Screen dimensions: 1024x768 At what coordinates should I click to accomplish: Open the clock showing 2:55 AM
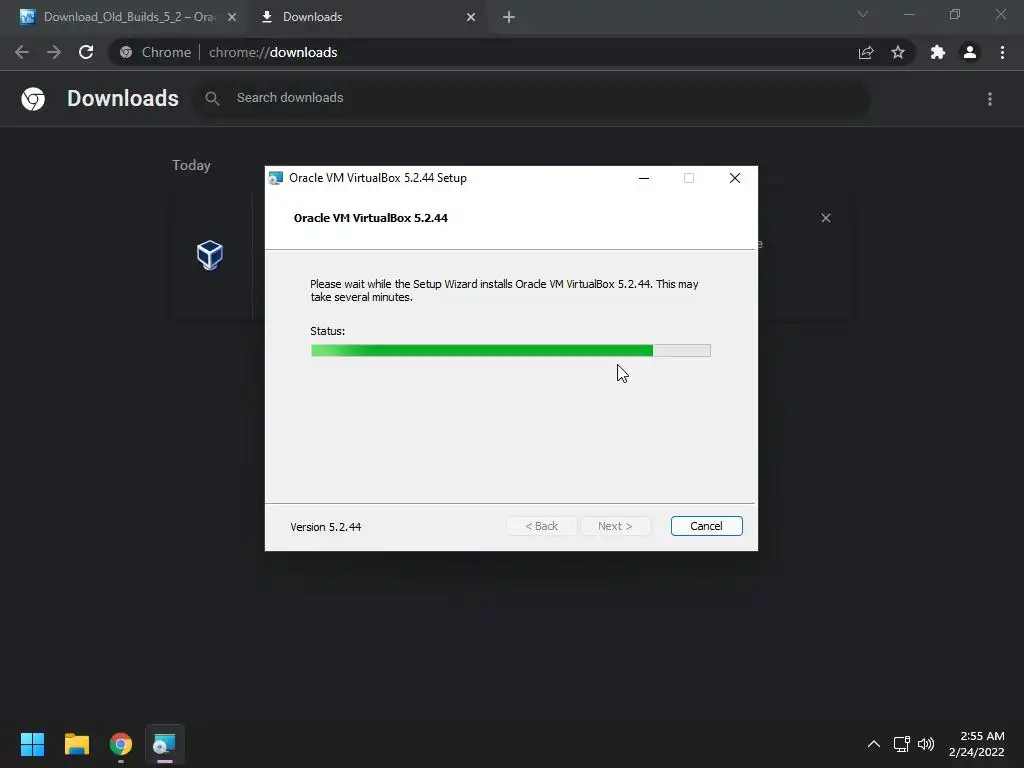coord(976,744)
